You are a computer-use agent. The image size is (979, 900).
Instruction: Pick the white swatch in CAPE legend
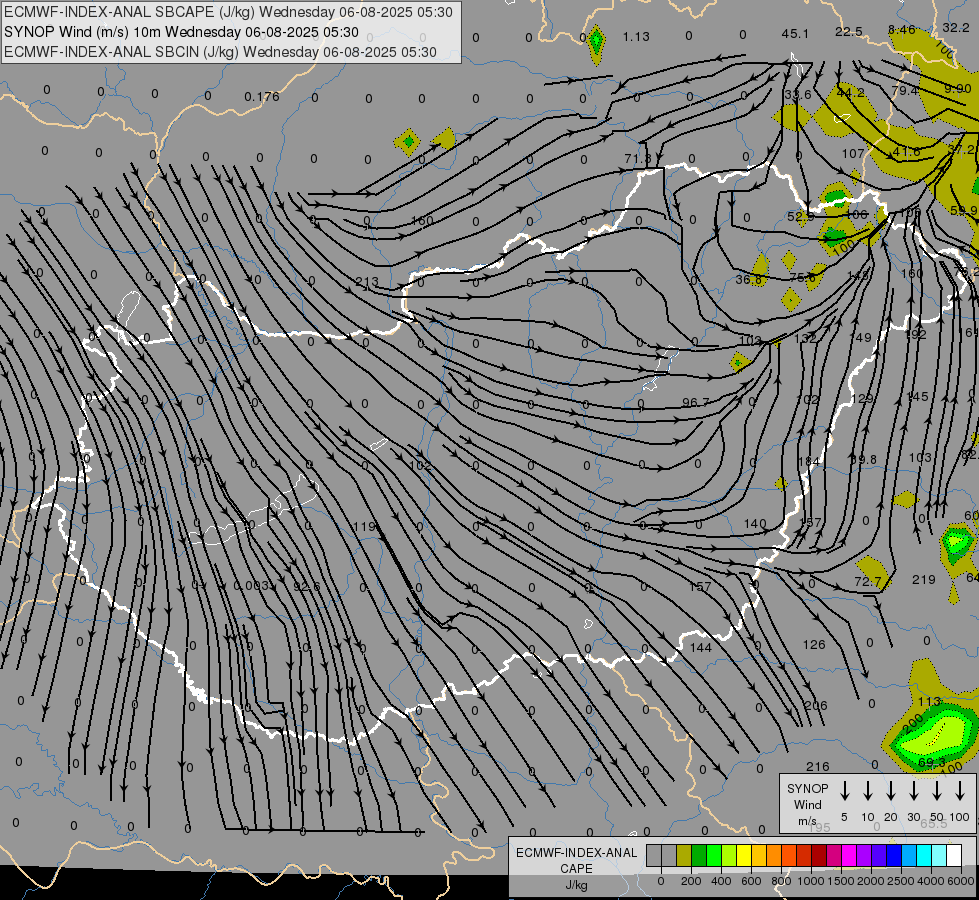pos(953,855)
